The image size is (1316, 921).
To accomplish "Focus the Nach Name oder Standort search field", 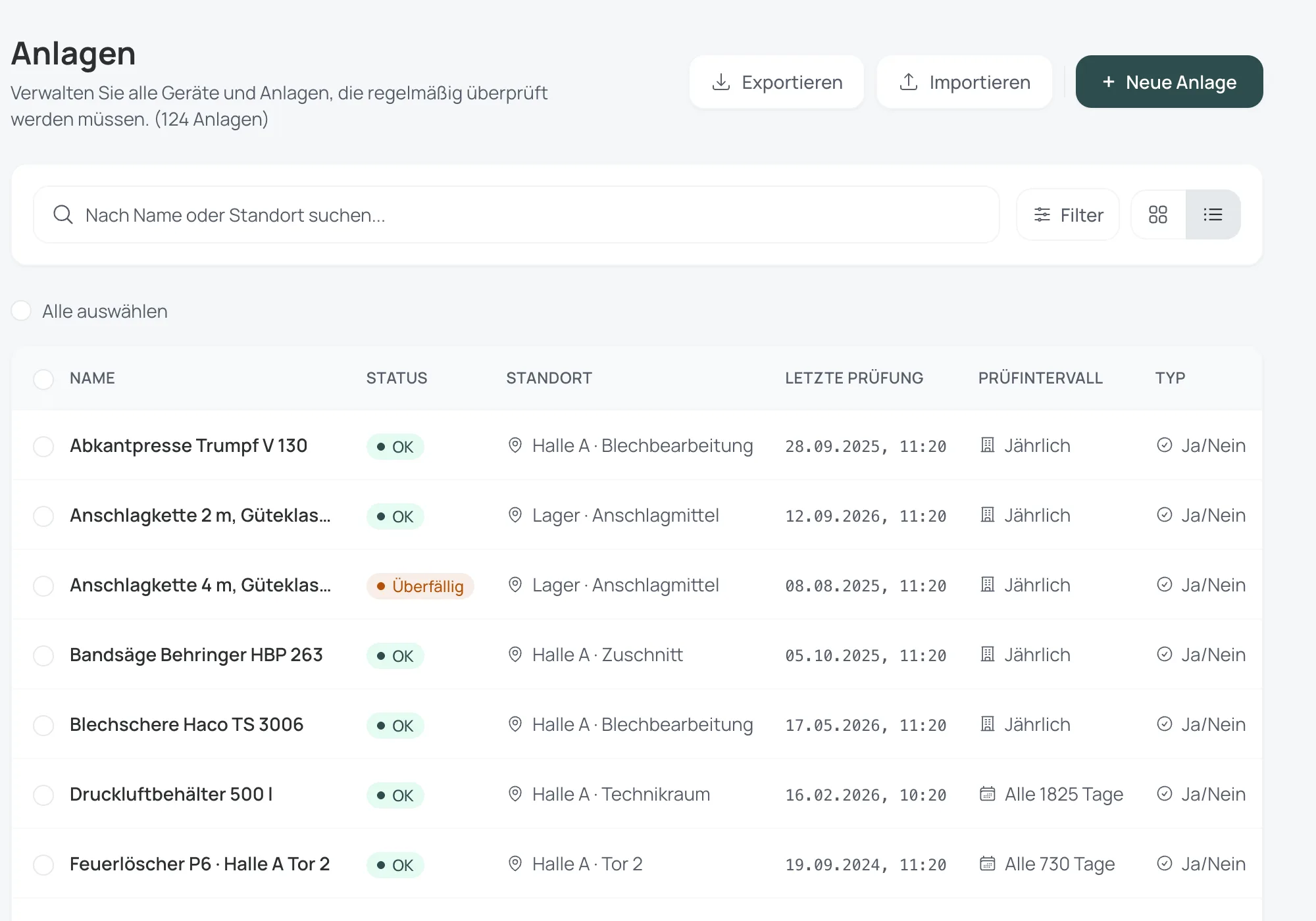I will tap(517, 214).
